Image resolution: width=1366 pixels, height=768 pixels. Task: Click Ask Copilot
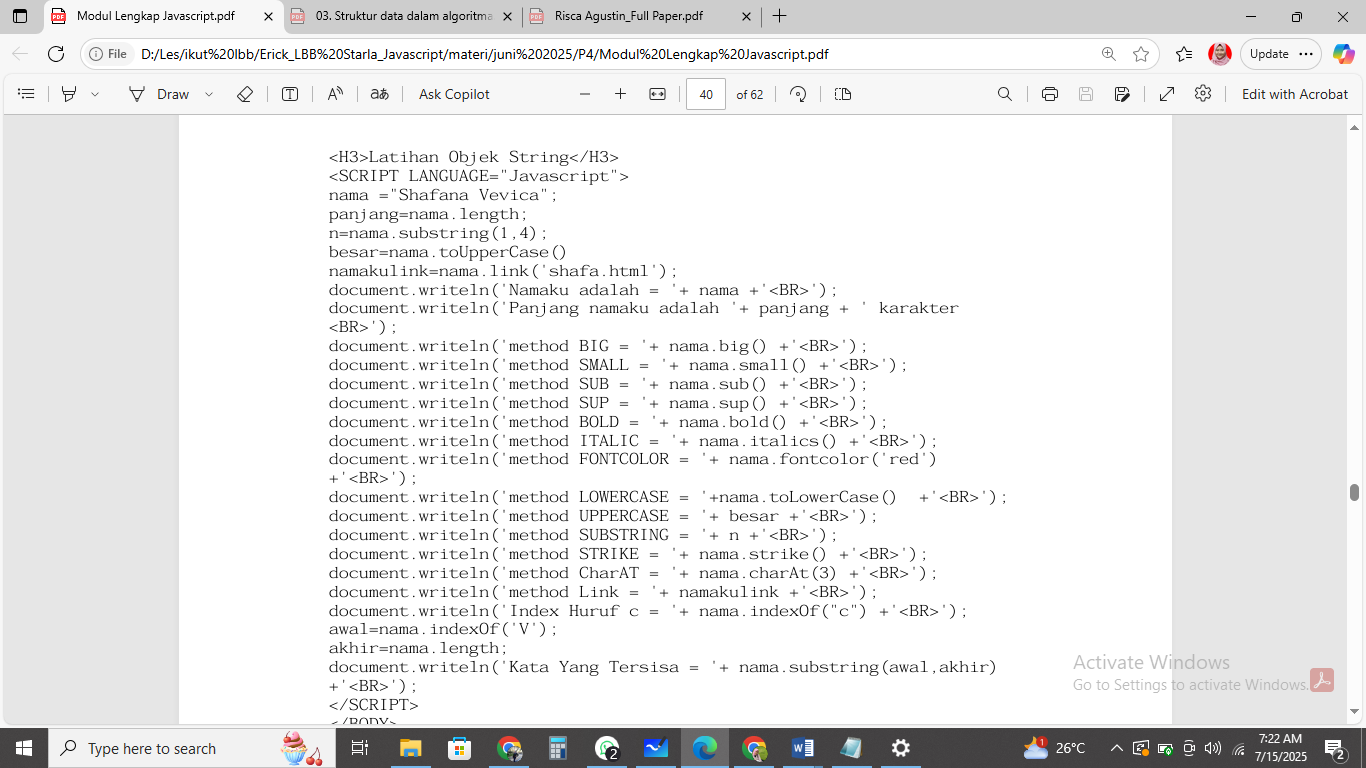pyautogui.click(x=454, y=94)
